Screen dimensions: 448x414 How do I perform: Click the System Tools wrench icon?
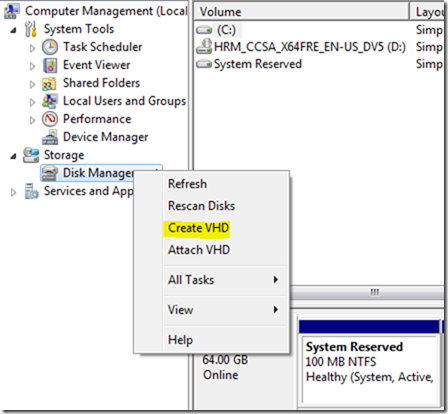coord(30,29)
